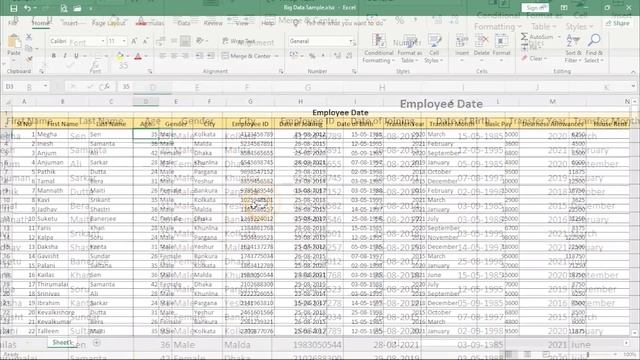The image size is (640, 360).
Task: Click the Save icon in title bar
Action: point(13,8)
